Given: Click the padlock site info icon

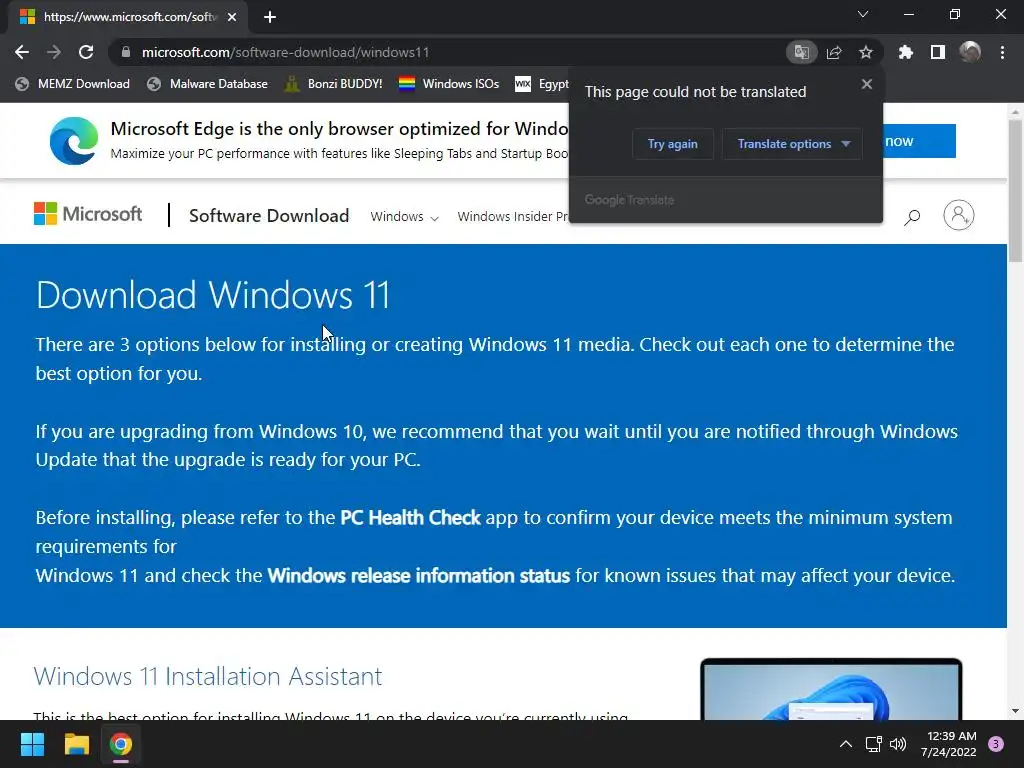Looking at the screenshot, I should click(x=126, y=52).
